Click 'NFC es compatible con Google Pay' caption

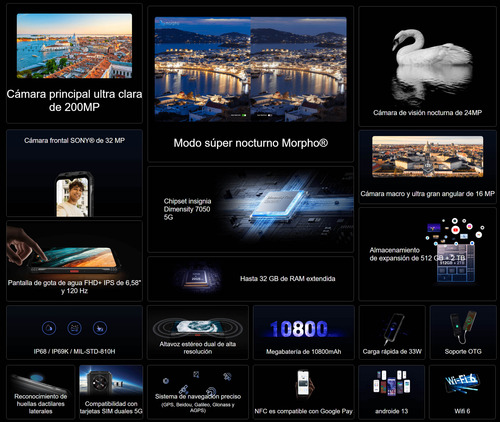point(303,411)
